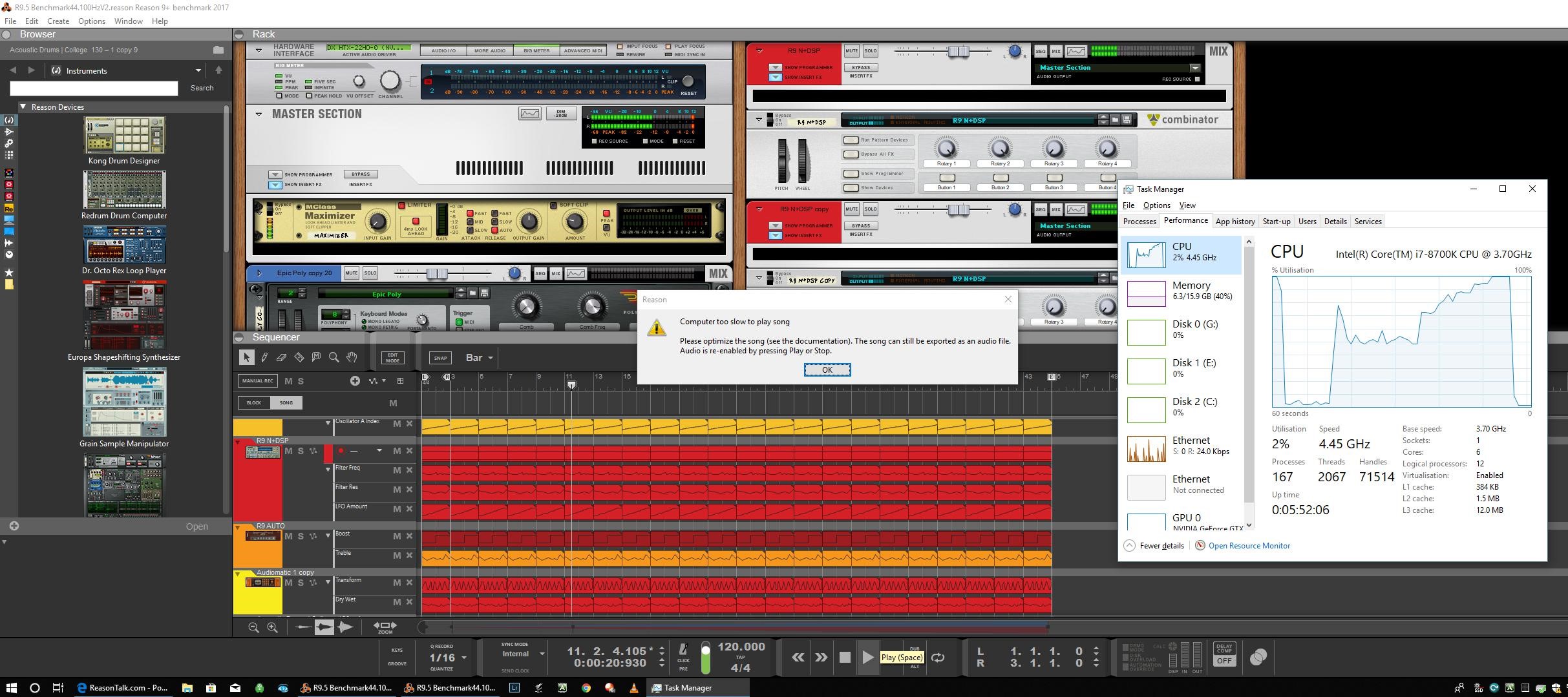
Task: Open the Options menu in Reason
Action: pos(91,21)
